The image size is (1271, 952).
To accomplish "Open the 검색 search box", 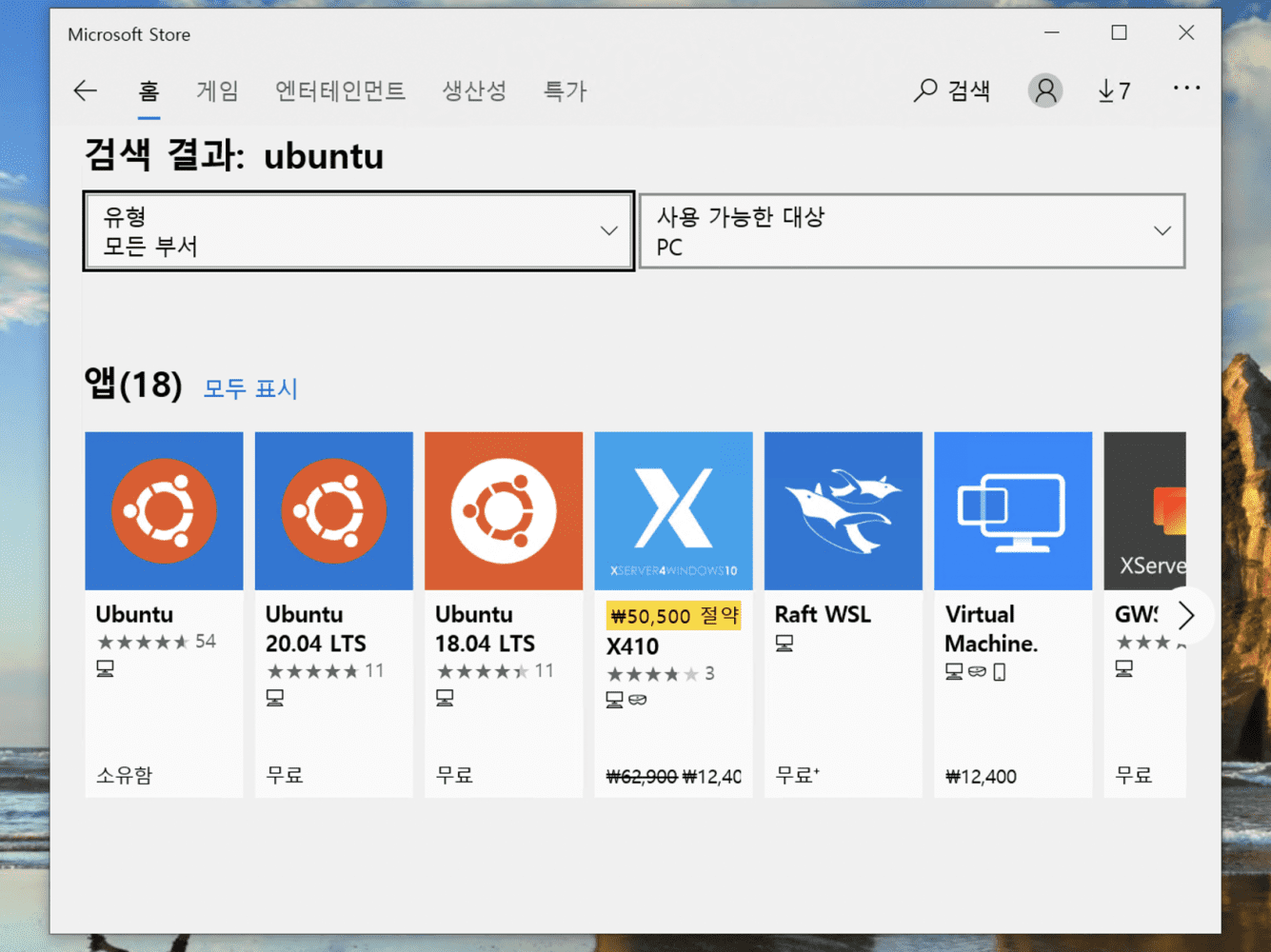I will 952,90.
